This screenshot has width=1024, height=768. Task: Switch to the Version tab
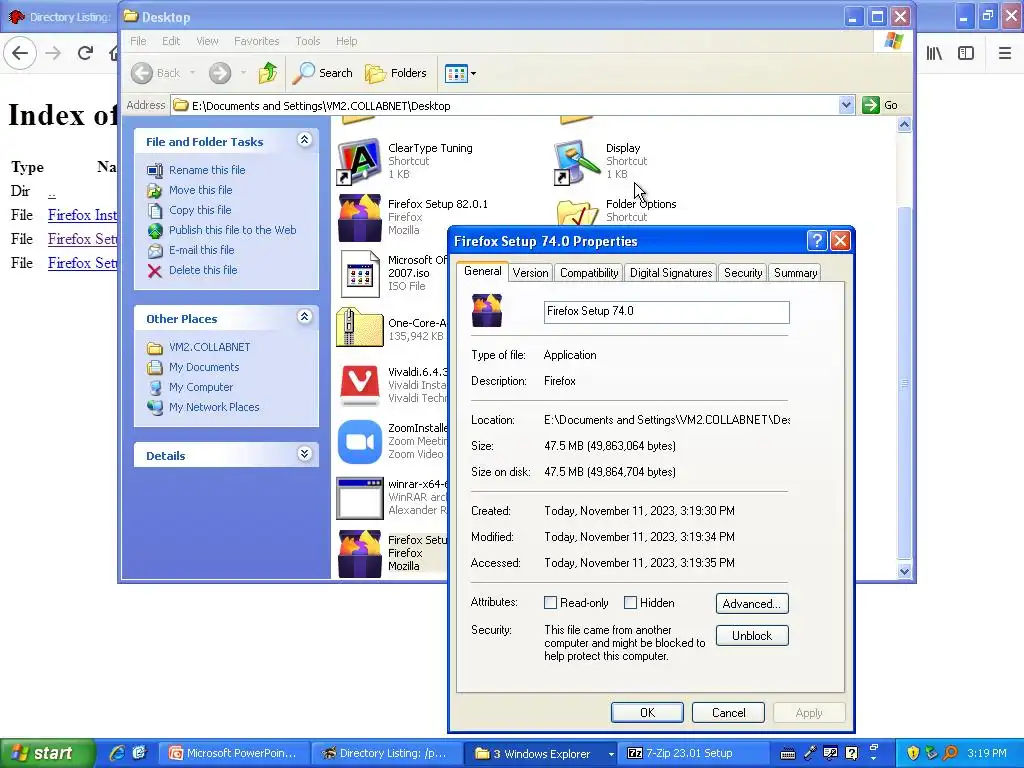(x=530, y=273)
